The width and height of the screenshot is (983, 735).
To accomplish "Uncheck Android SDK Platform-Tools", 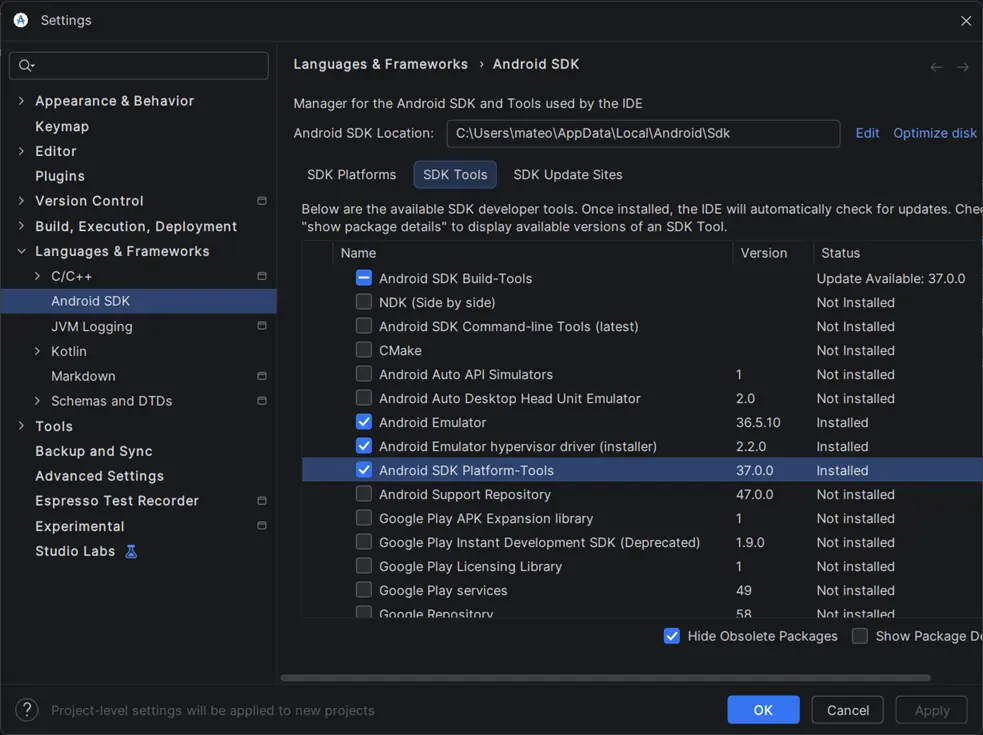I will tap(364, 469).
